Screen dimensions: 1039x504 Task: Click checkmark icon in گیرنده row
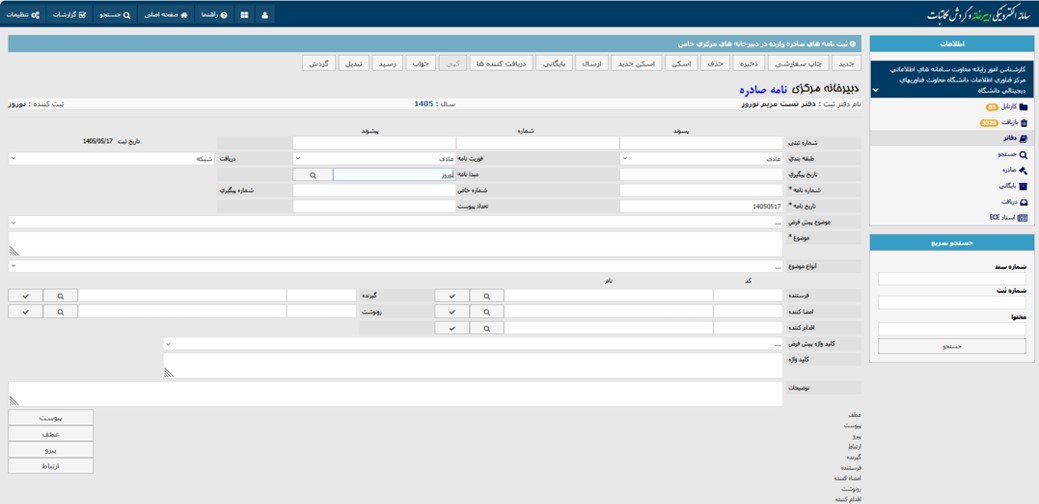(x=26, y=295)
